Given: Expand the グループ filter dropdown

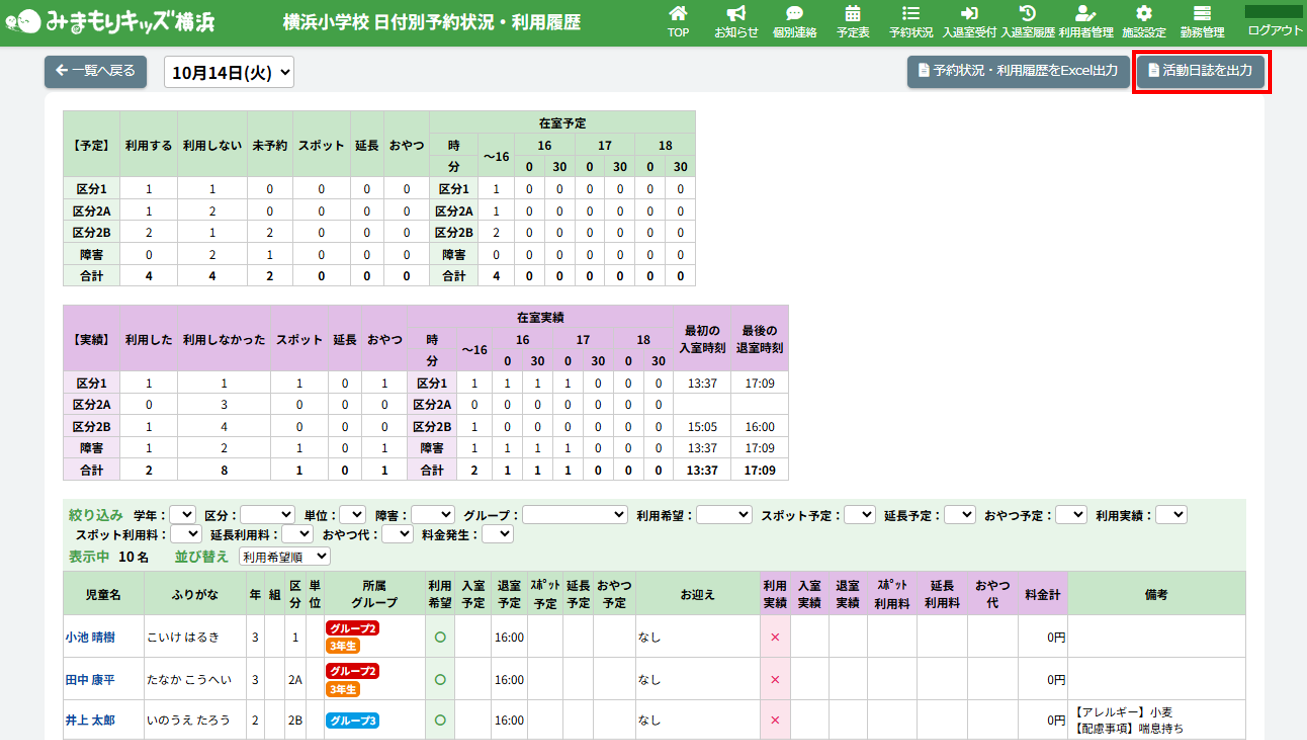Looking at the screenshot, I should 574,514.
